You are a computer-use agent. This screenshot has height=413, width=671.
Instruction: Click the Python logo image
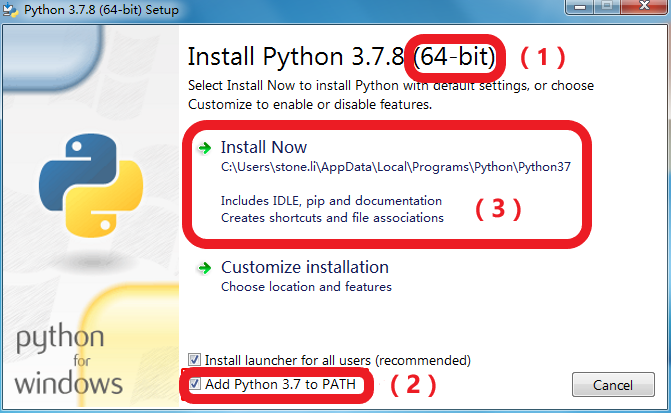tap(91, 185)
